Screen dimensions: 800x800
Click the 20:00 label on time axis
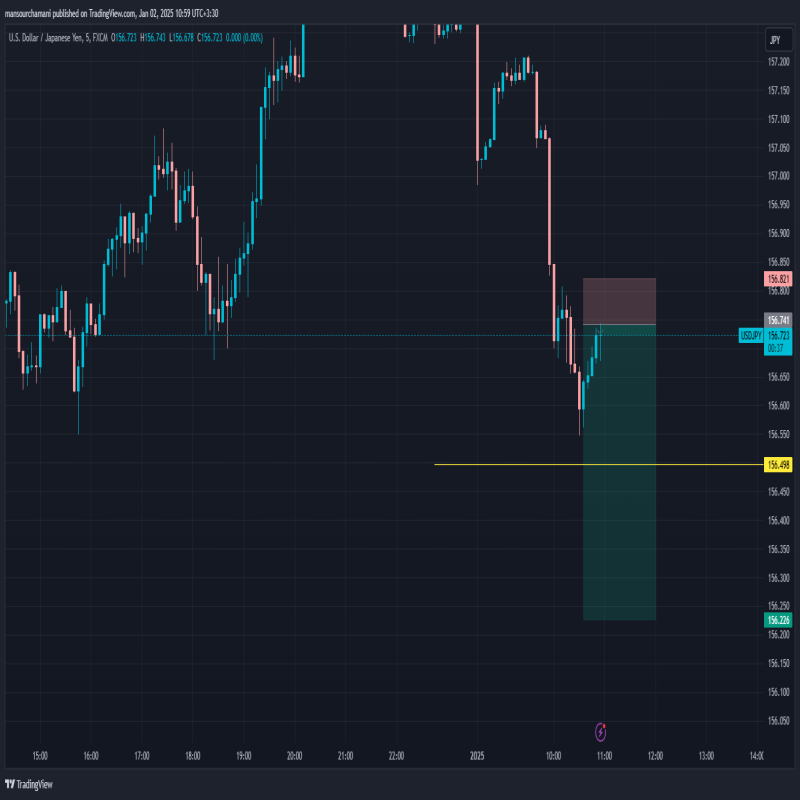[294, 755]
